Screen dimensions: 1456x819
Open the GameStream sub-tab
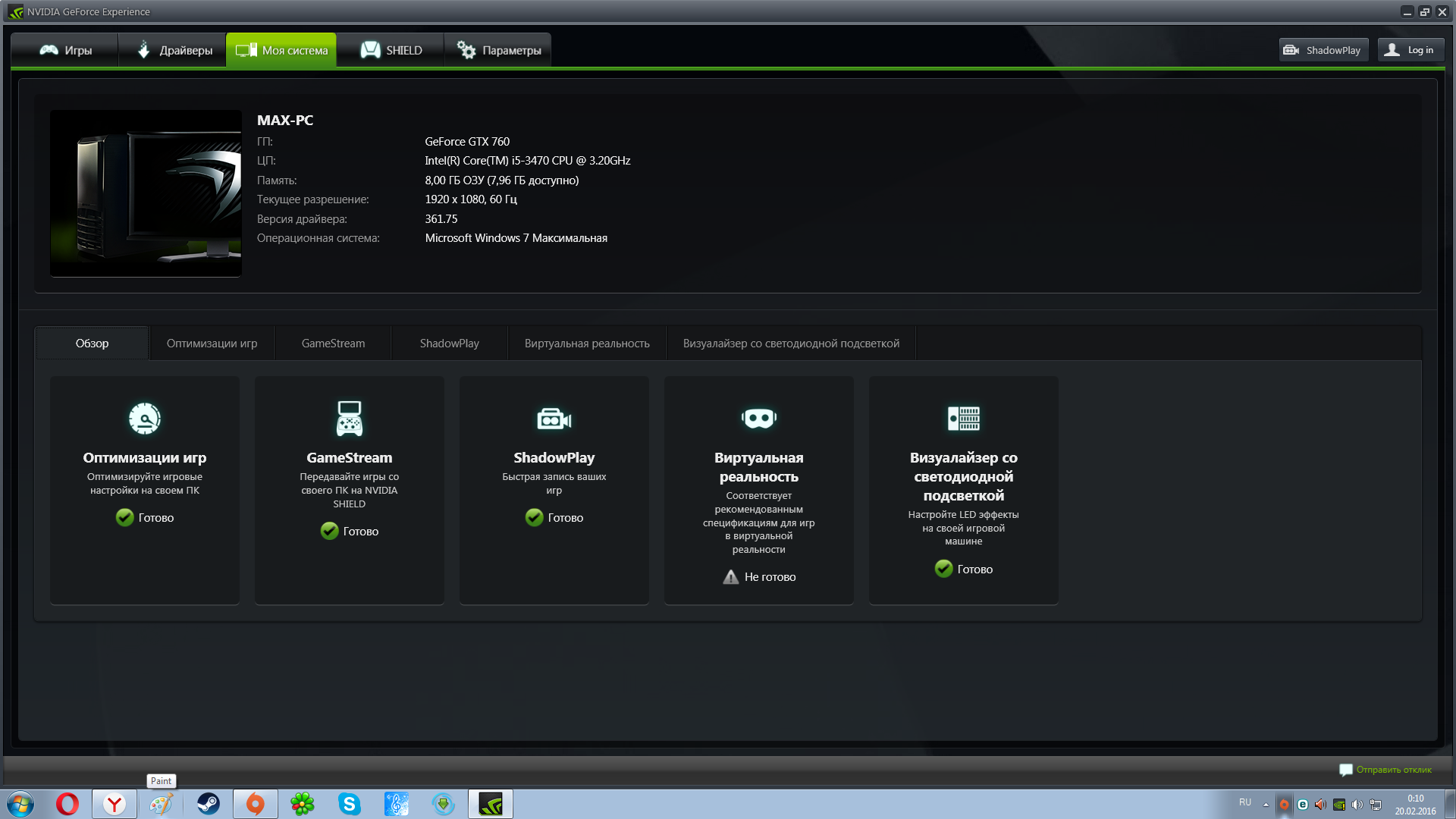point(333,344)
